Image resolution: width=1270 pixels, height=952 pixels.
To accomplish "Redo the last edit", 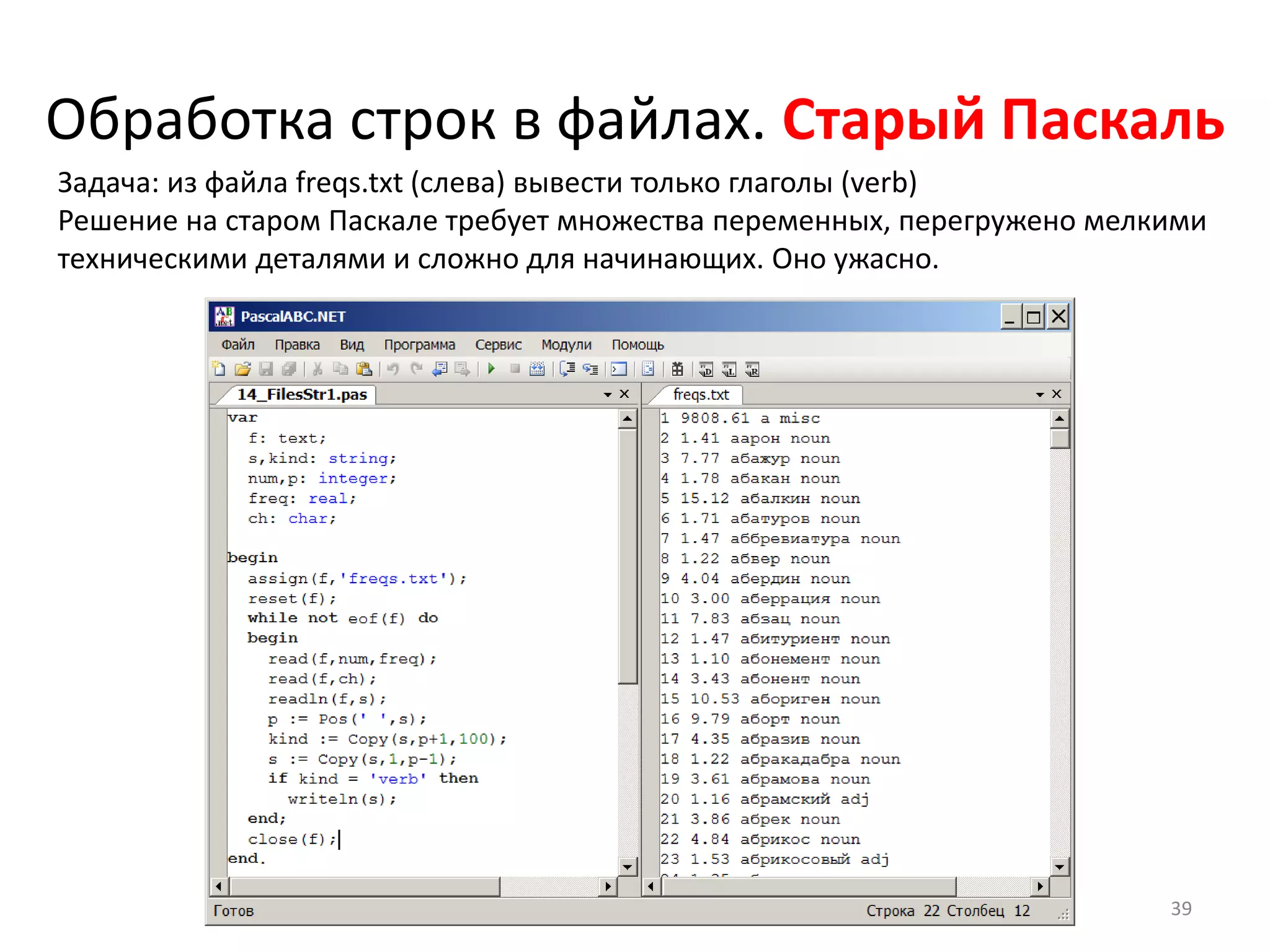I will (x=417, y=369).
